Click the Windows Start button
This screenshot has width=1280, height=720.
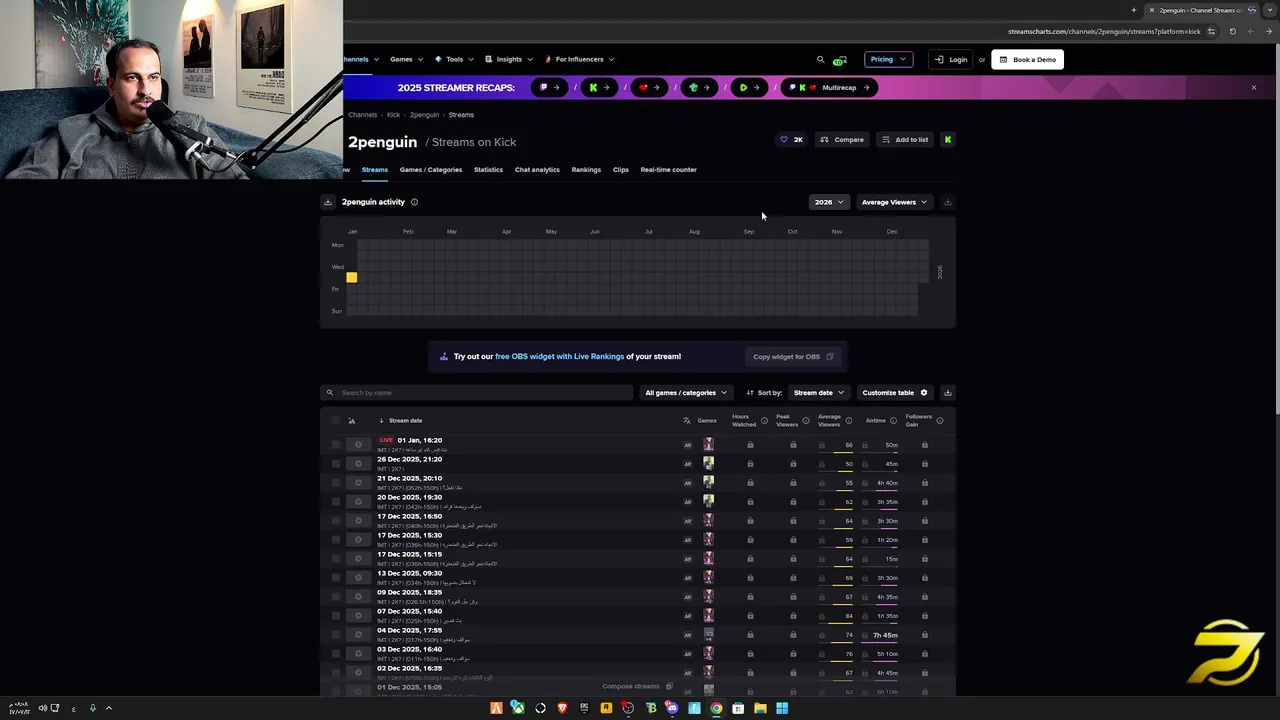coord(782,708)
